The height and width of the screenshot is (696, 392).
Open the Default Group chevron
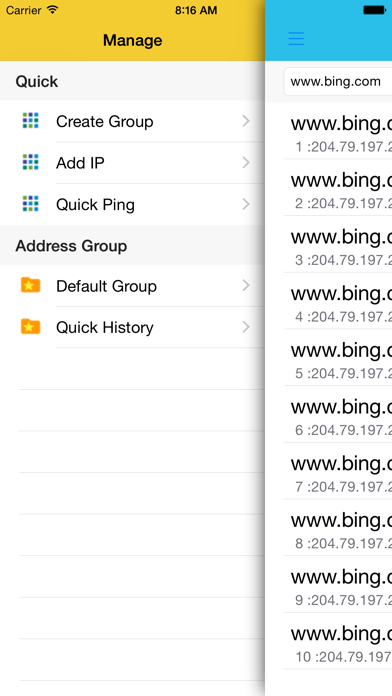pos(246,285)
